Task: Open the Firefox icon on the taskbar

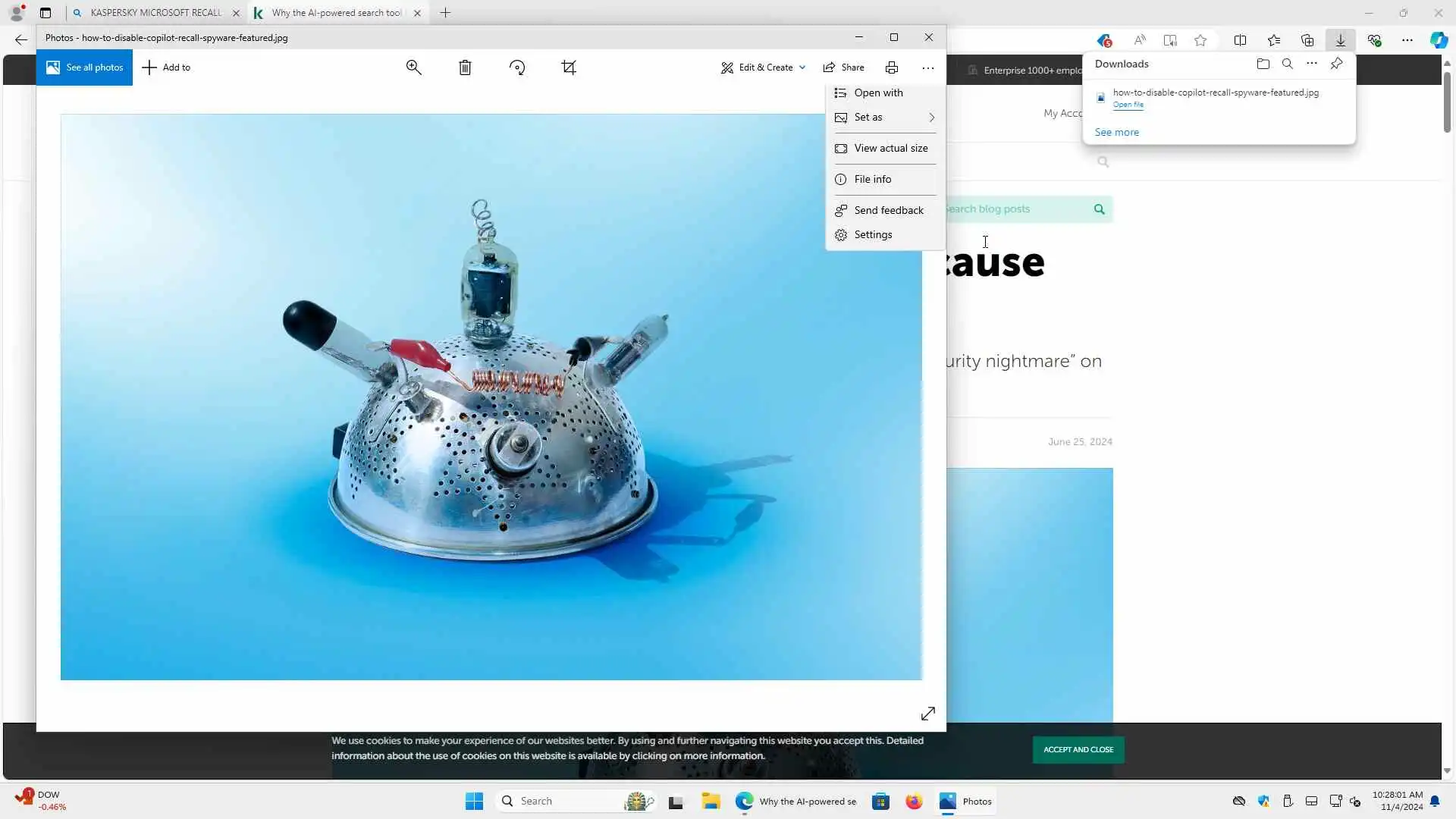Action: pyautogui.click(x=914, y=801)
